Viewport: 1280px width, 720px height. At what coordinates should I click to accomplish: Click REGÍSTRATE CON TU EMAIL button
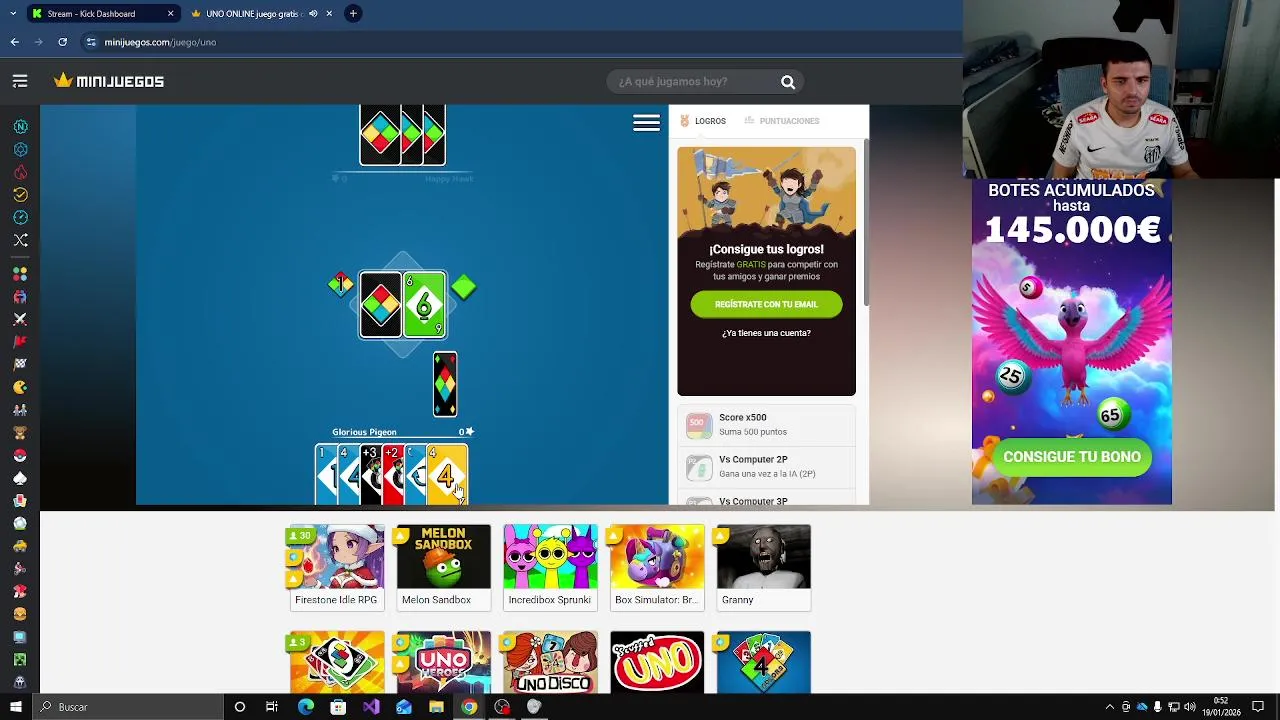pyautogui.click(x=766, y=304)
